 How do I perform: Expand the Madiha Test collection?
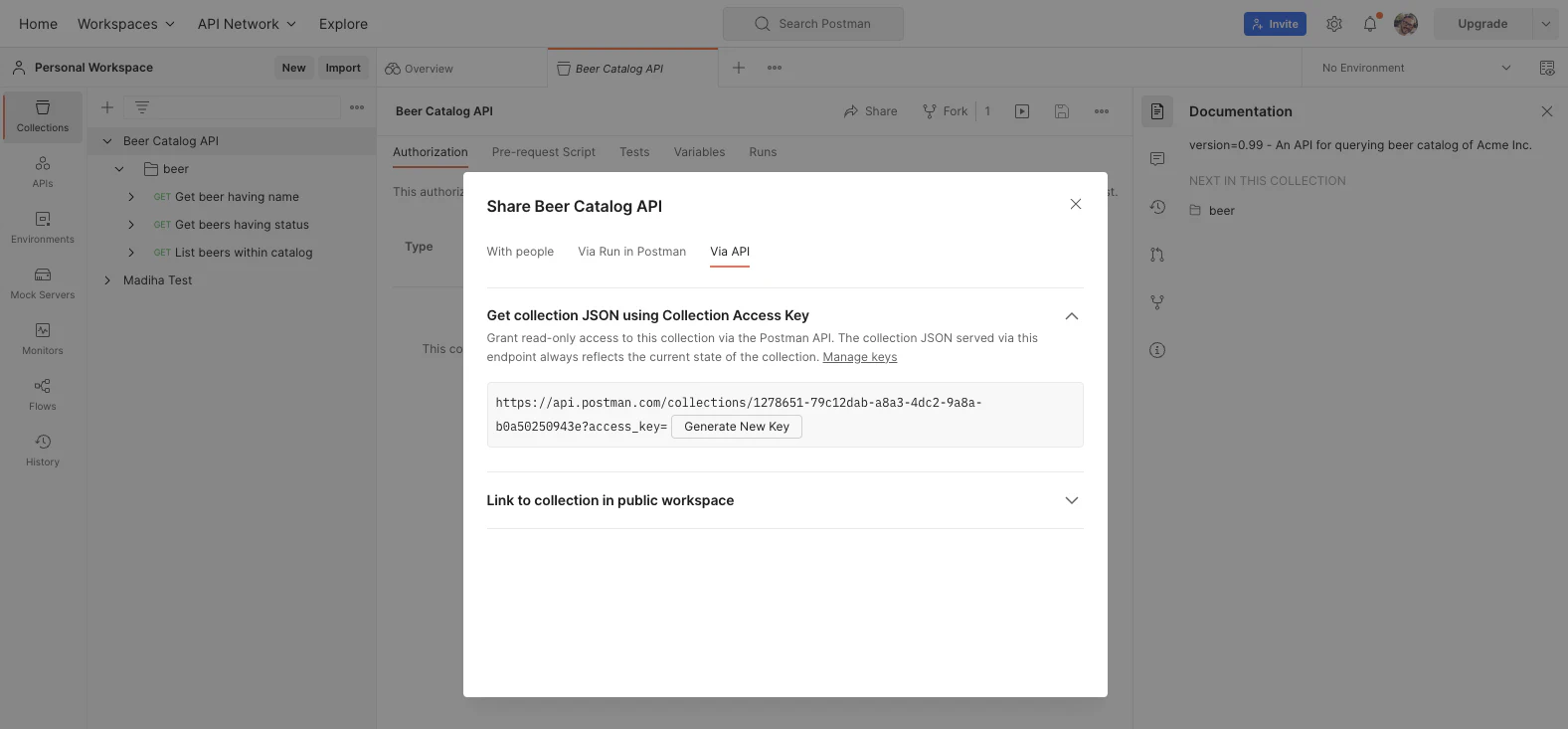tap(107, 280)
